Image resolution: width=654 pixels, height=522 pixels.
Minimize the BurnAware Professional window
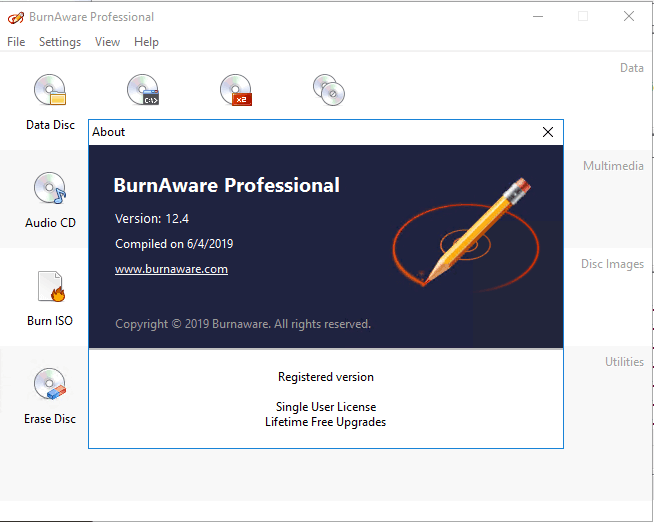click(x=538, y=17)
